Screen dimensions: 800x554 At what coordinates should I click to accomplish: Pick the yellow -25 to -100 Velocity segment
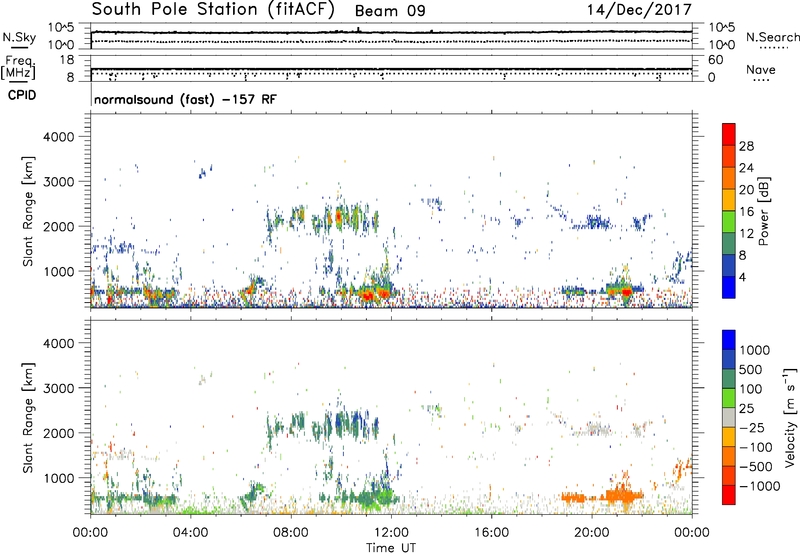(729, 437)
